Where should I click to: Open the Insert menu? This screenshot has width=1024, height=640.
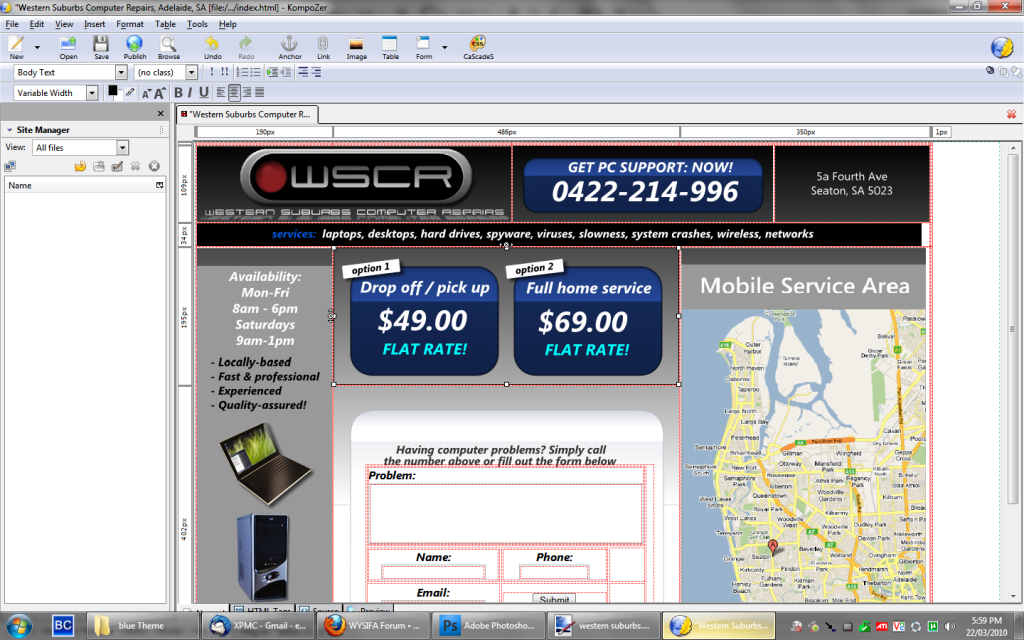pyautogui.click(x=94, y=24)
